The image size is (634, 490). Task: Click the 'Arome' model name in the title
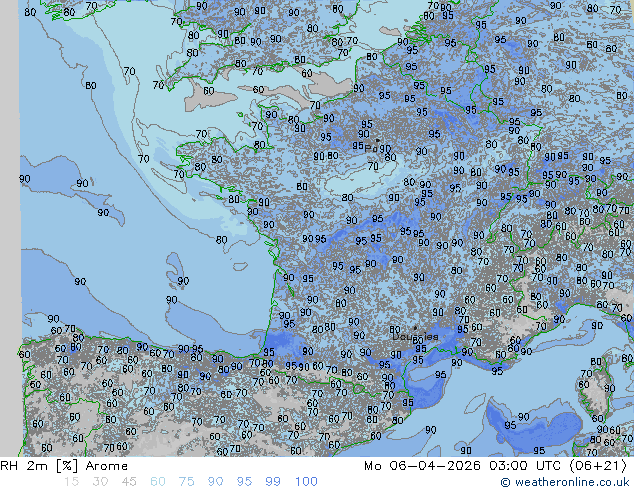(107, 466)
